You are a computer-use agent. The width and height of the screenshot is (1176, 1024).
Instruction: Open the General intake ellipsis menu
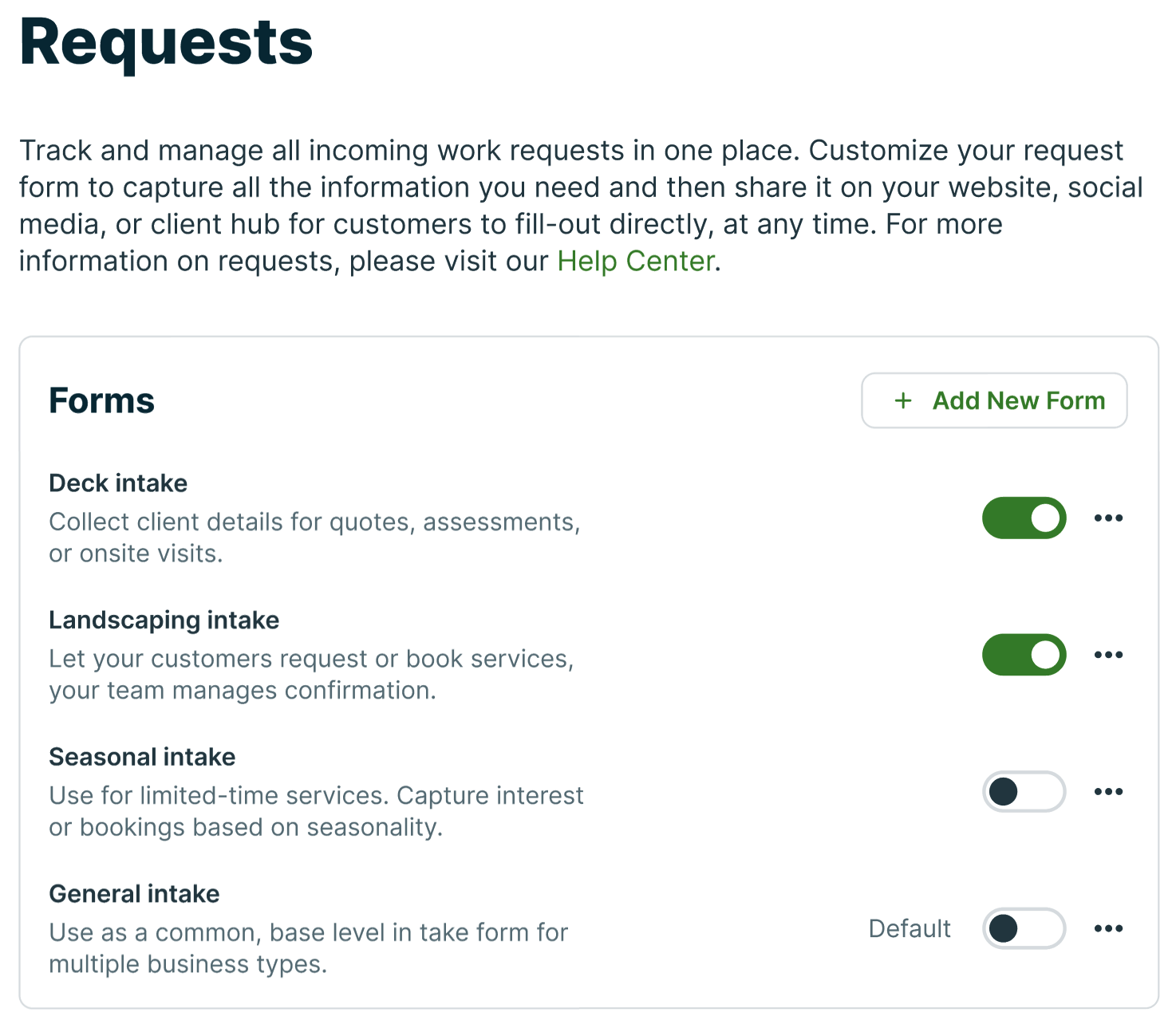[x=1108, y=928]
